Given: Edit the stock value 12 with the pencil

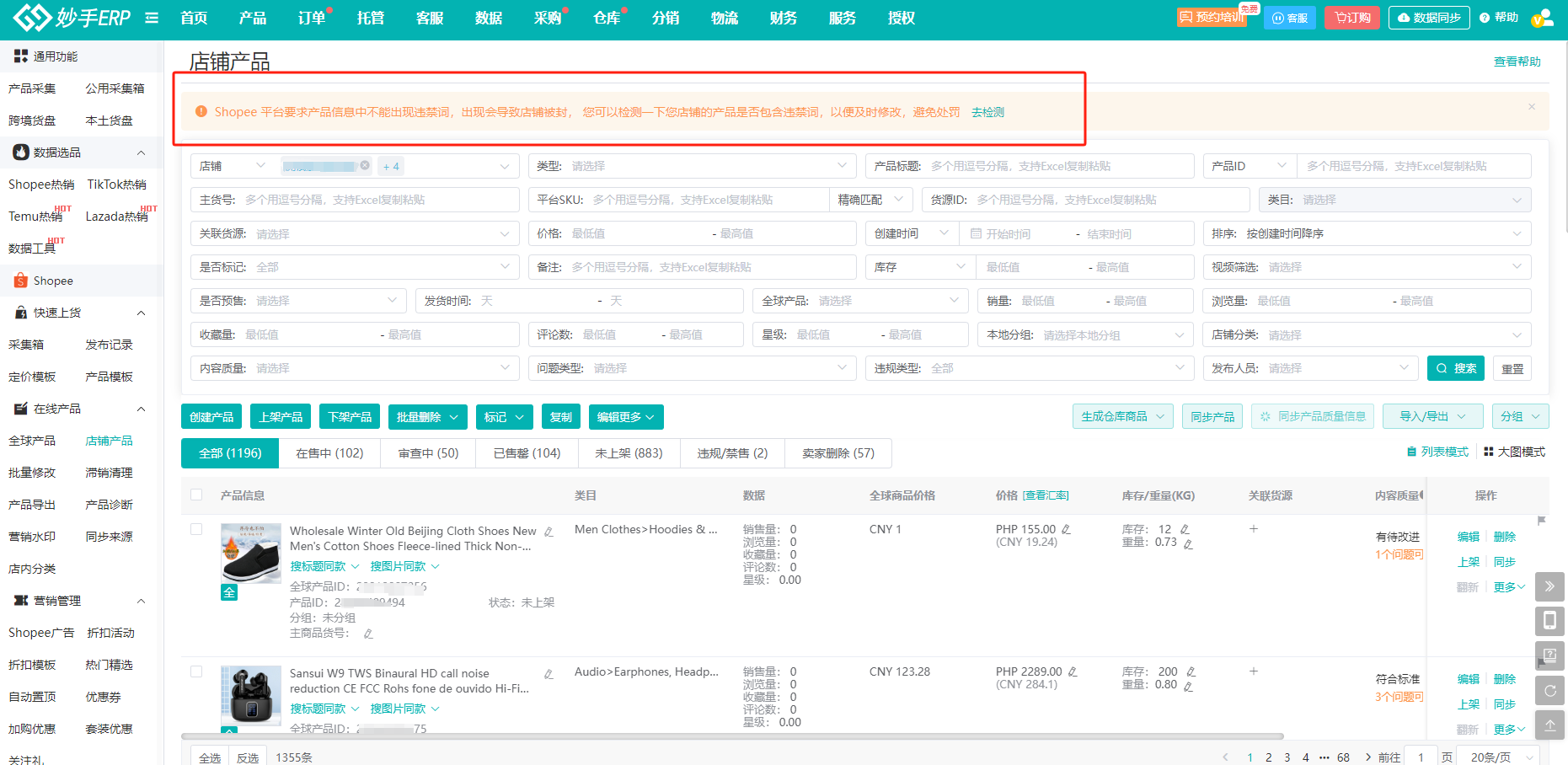Looking at the screenshot, I should click(x=1185, y=529).
